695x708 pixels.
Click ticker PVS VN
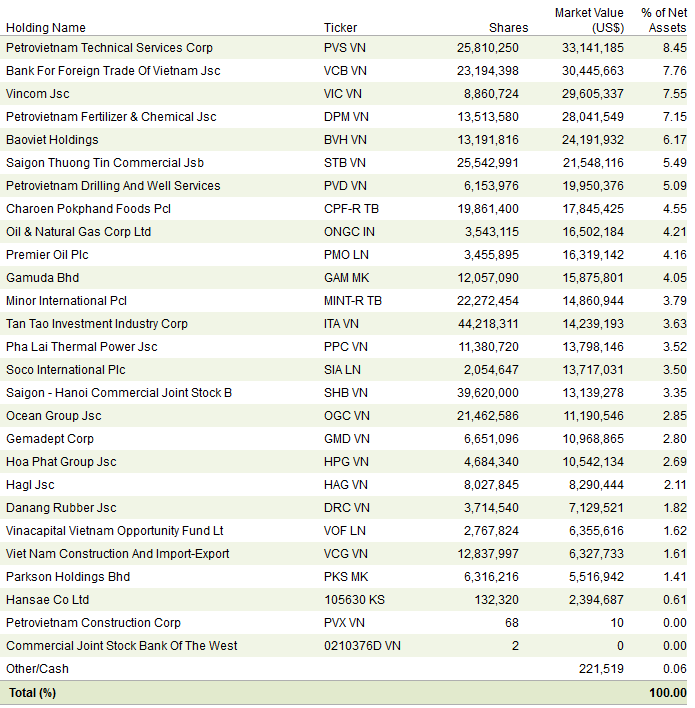[345, 48]
